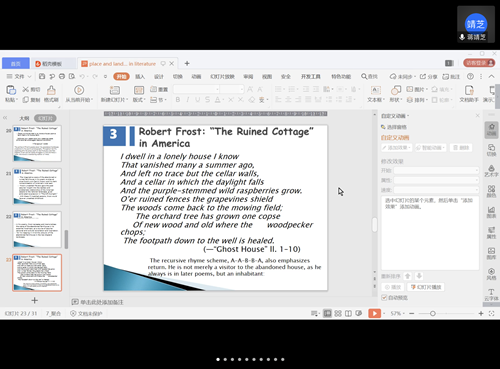Screen dimensions: 500x369
Task: Click the zoom slider in the status bar
Action: tap(432, 313)
